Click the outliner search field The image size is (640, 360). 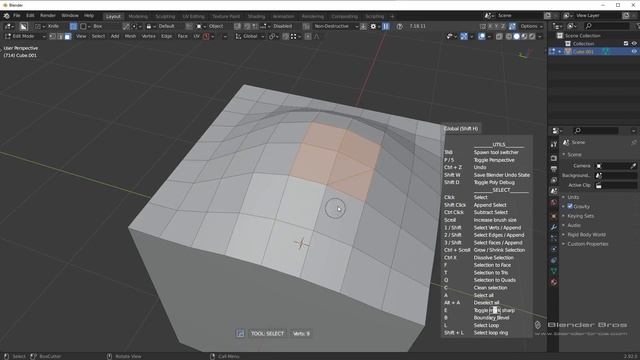607,26
